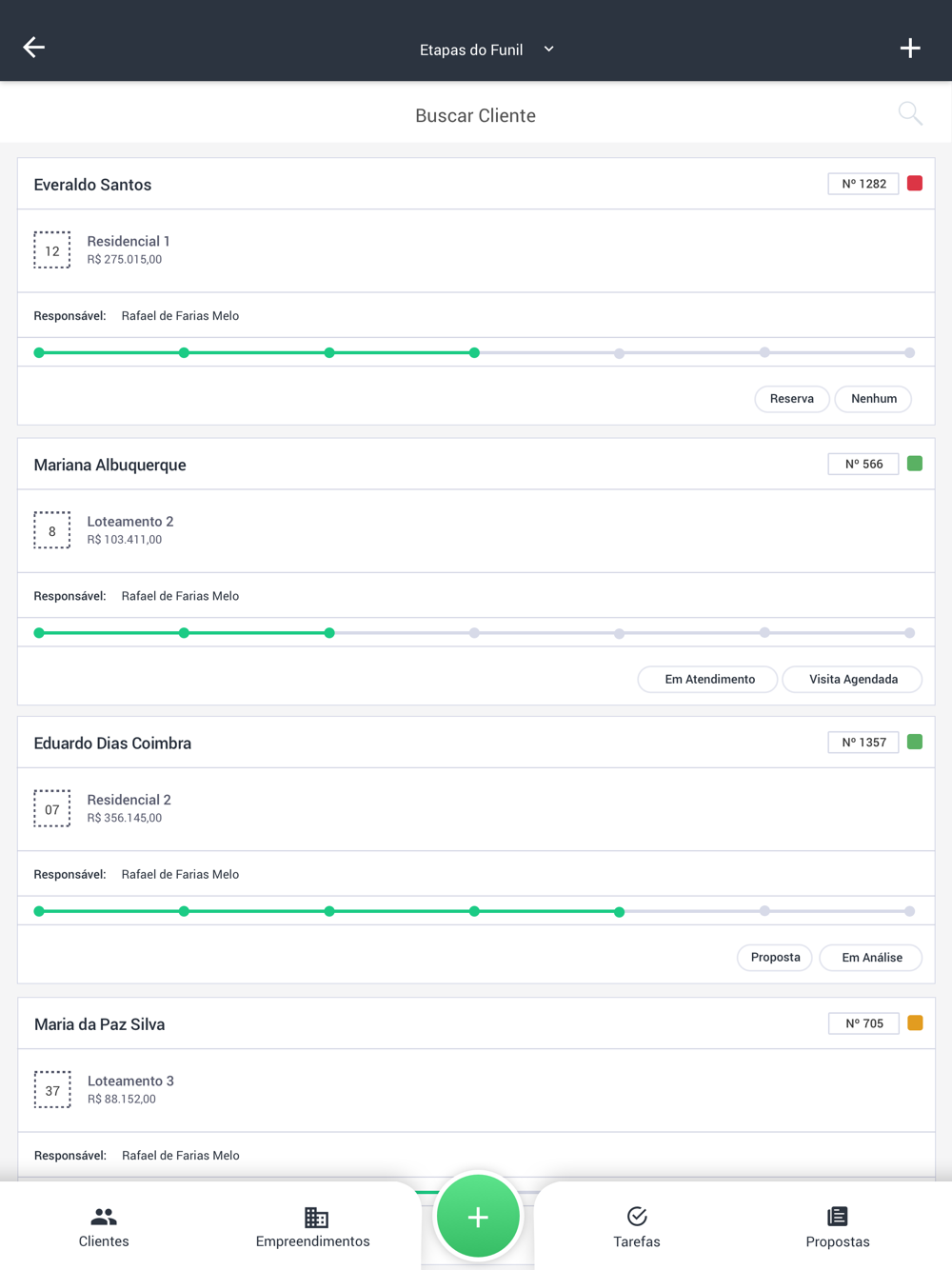The height and width of the screenshot is (1270, 952).
Task: Select the Visita Agendada pill
Action: coord(852,680)
